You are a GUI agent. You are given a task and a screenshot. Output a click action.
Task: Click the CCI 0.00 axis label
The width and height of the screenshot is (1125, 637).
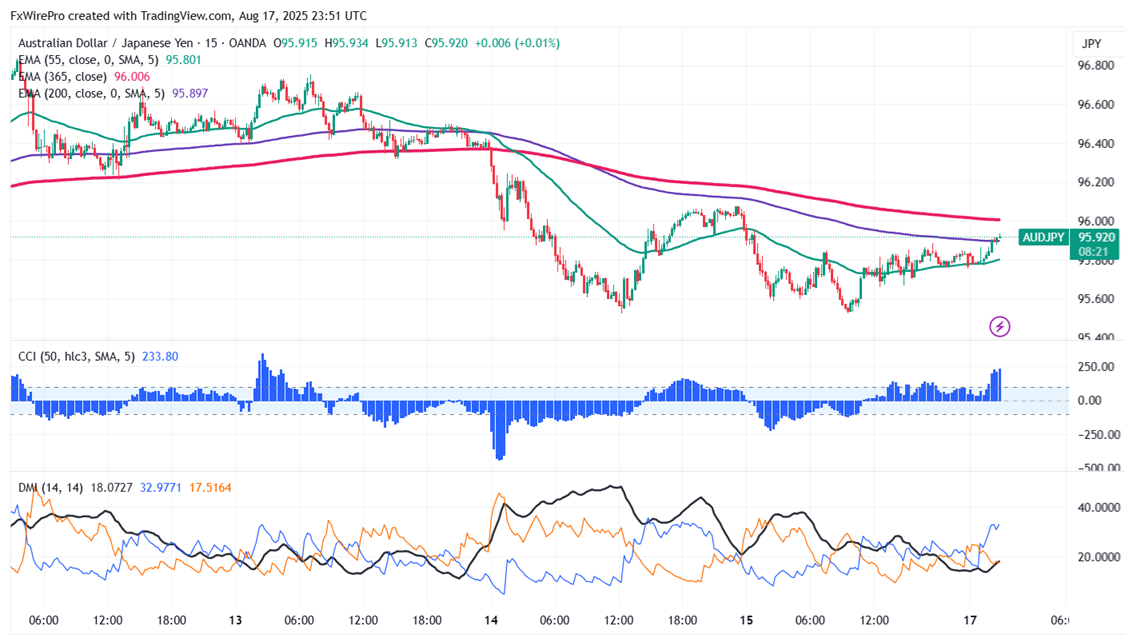click(x=1090, y=400)
